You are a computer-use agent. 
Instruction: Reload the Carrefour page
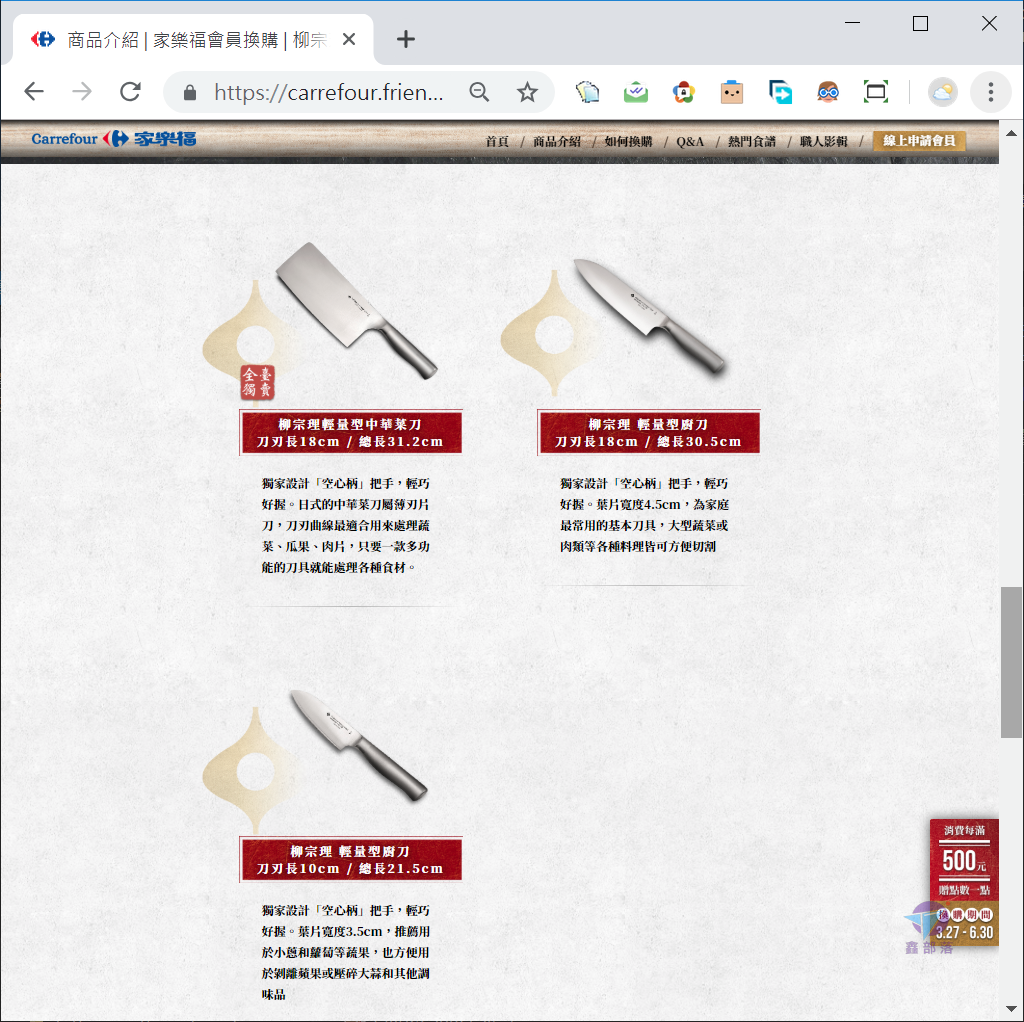[x=131, y=92]
